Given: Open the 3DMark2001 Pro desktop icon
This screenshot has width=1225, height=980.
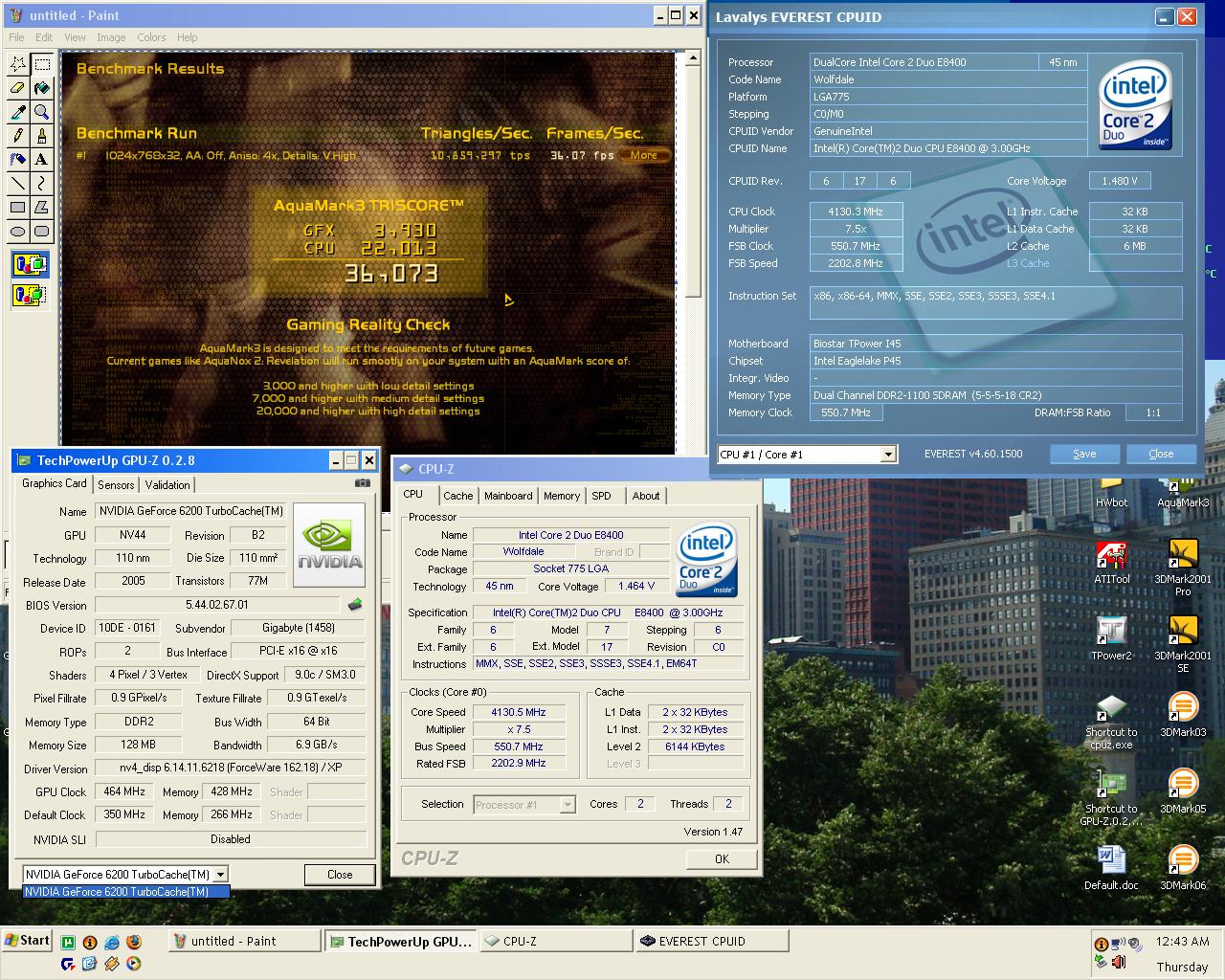Looking at the screenshot, I should coord(1183,568).
